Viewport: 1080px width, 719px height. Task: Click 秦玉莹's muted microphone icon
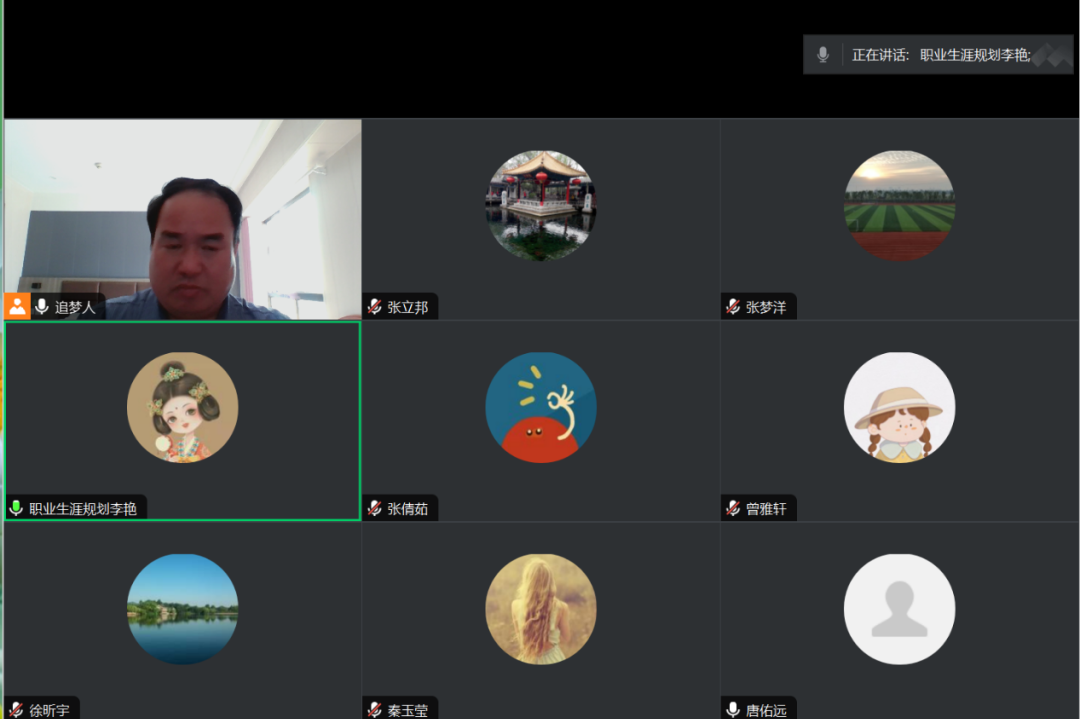point(375,710)
